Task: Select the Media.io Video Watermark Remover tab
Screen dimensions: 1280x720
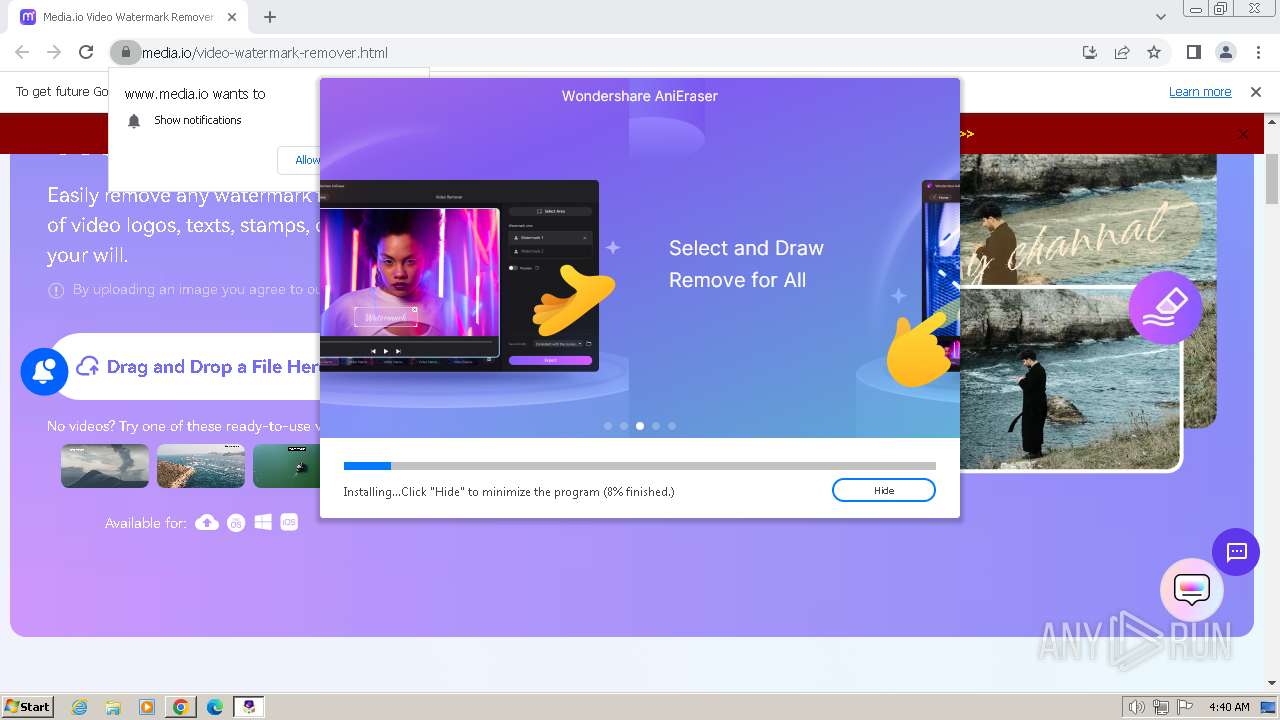Action: (128, 17)
